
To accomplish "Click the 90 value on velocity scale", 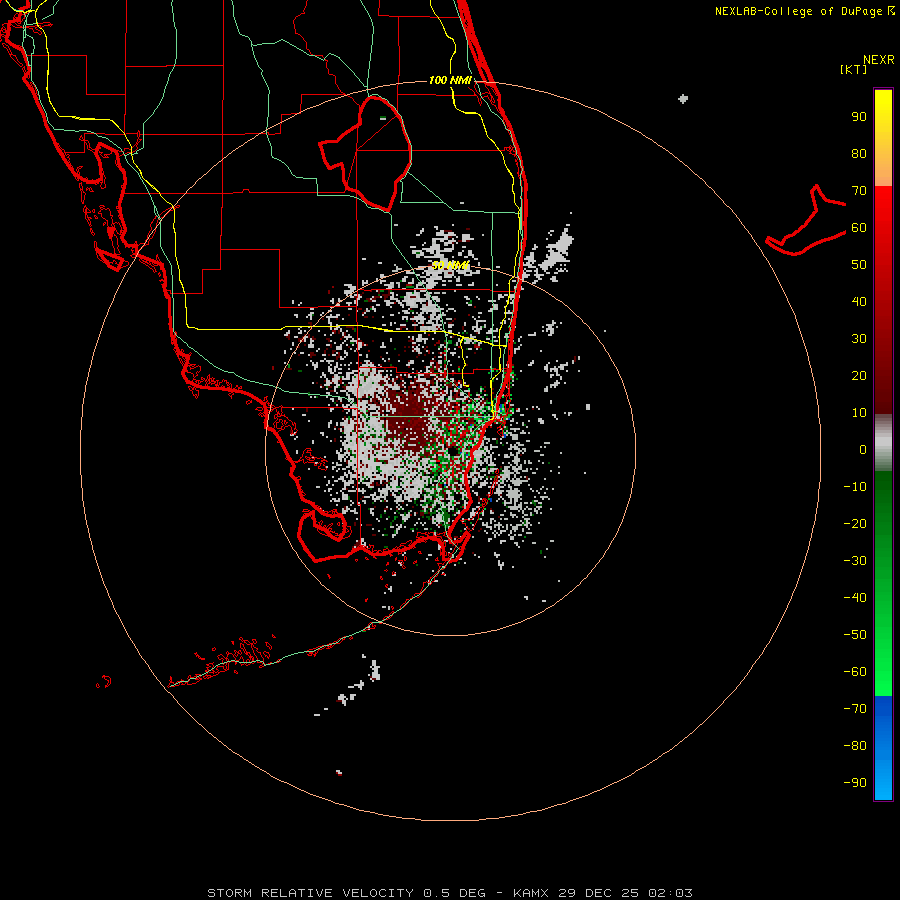I will (x=859, y=117).
